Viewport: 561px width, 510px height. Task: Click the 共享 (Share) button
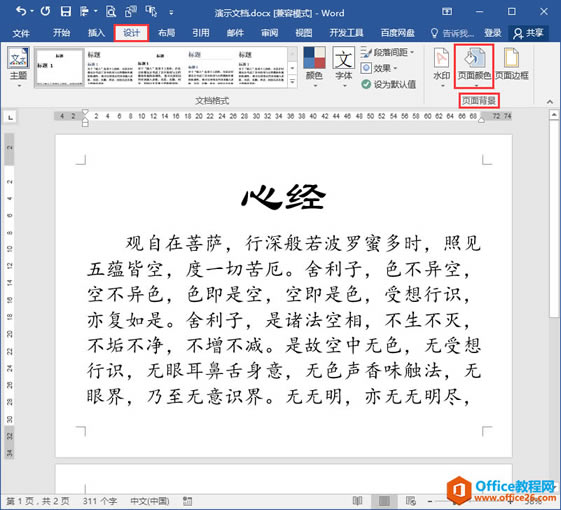[528, 33]
